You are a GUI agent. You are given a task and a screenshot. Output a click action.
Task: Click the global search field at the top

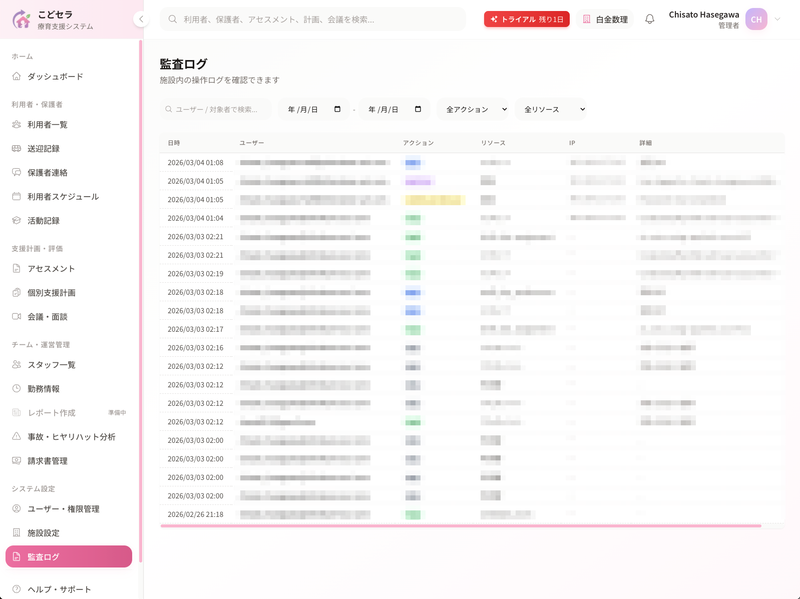tap(310, 17)
